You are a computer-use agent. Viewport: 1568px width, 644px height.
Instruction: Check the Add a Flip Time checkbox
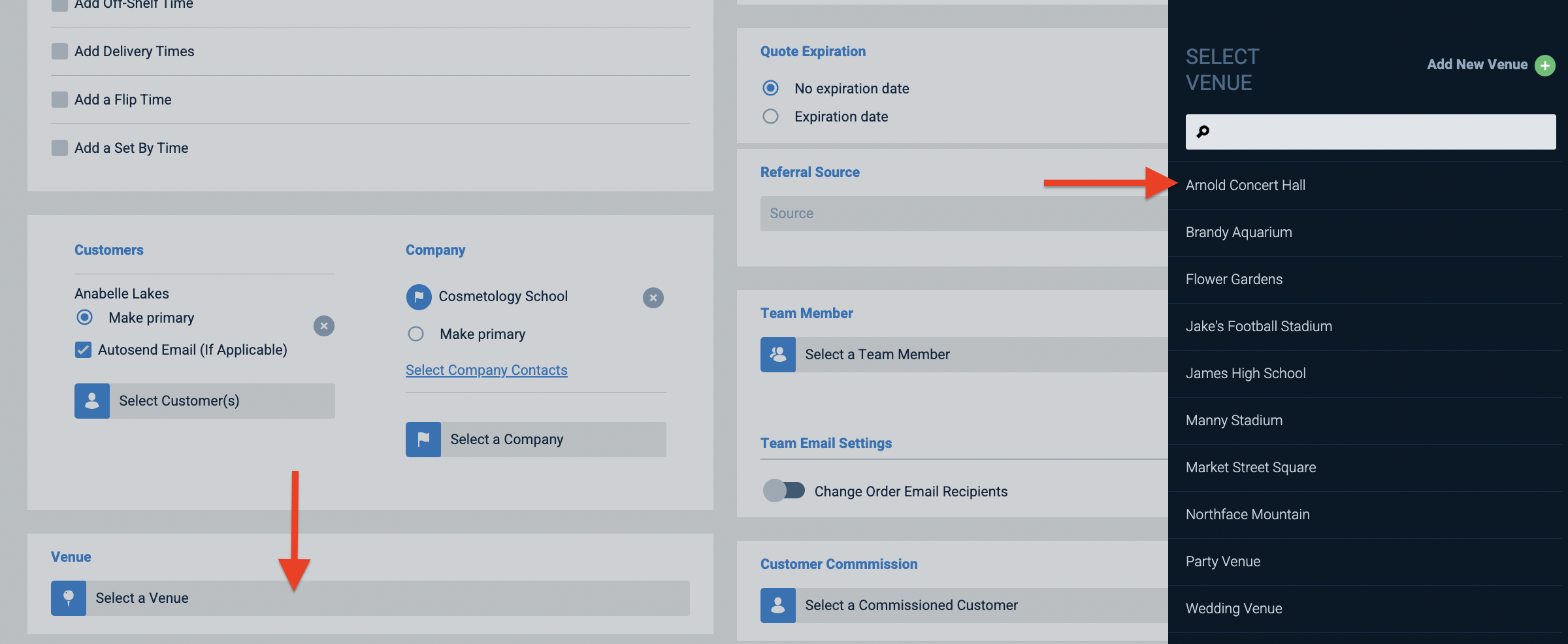59,100
